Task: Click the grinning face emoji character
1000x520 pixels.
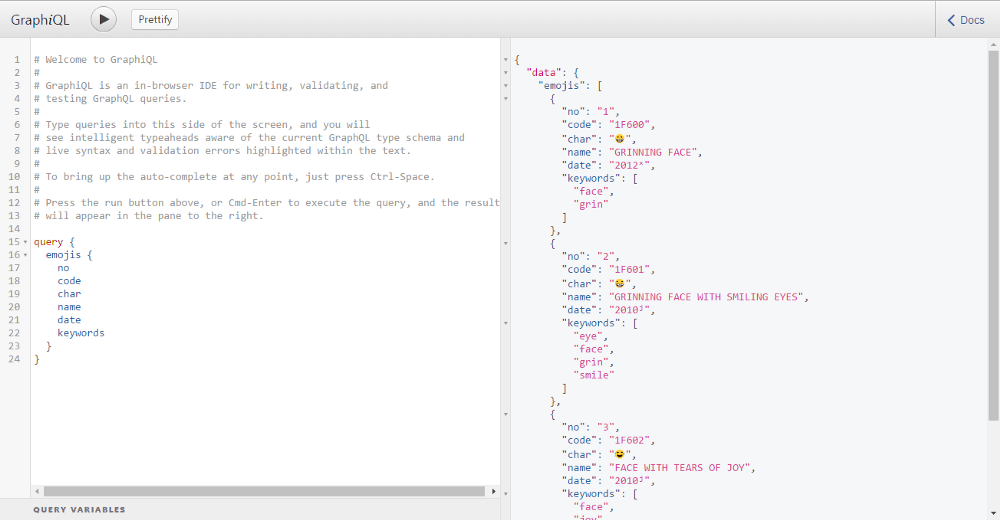Action: click(x=619, y=138)
